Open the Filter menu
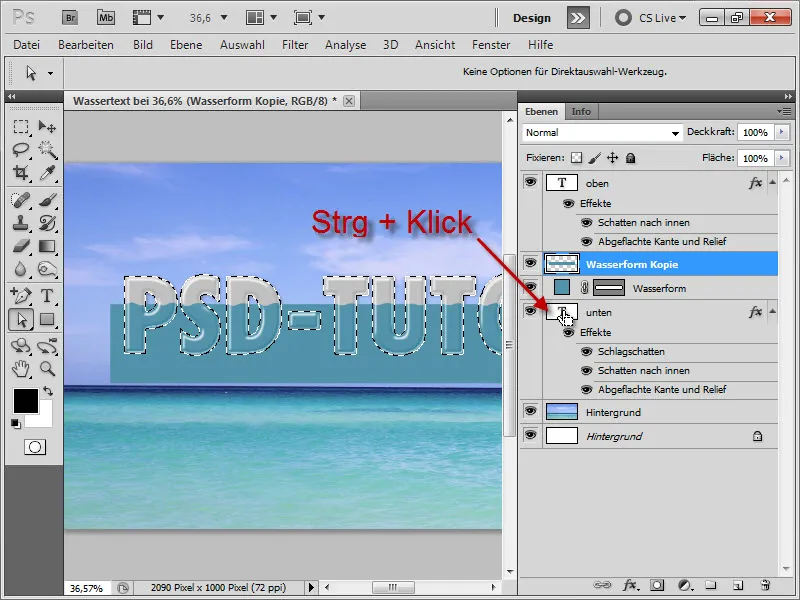 [x=295, y=45]
